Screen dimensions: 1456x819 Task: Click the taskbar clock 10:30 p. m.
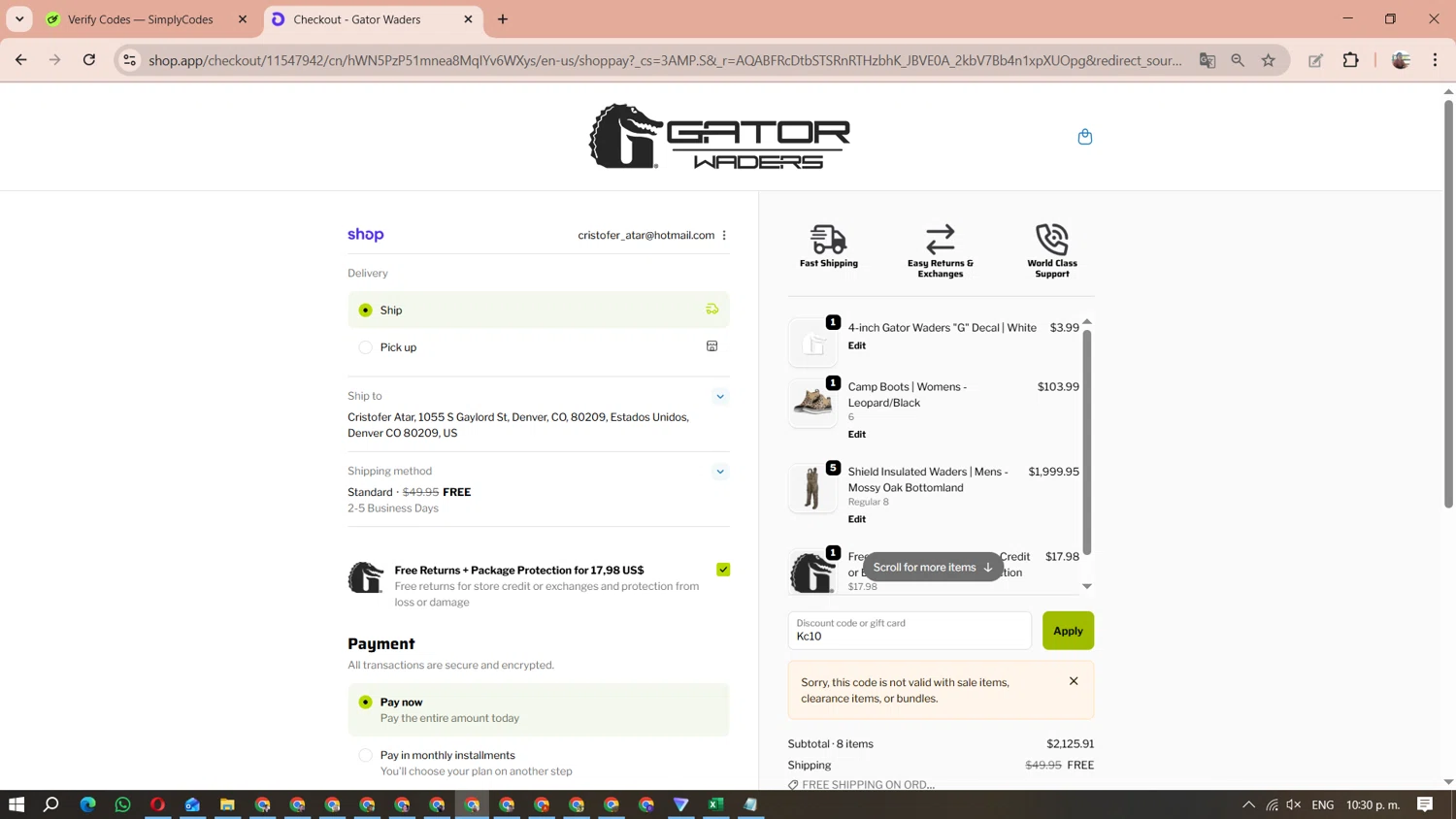[1373, 804]
